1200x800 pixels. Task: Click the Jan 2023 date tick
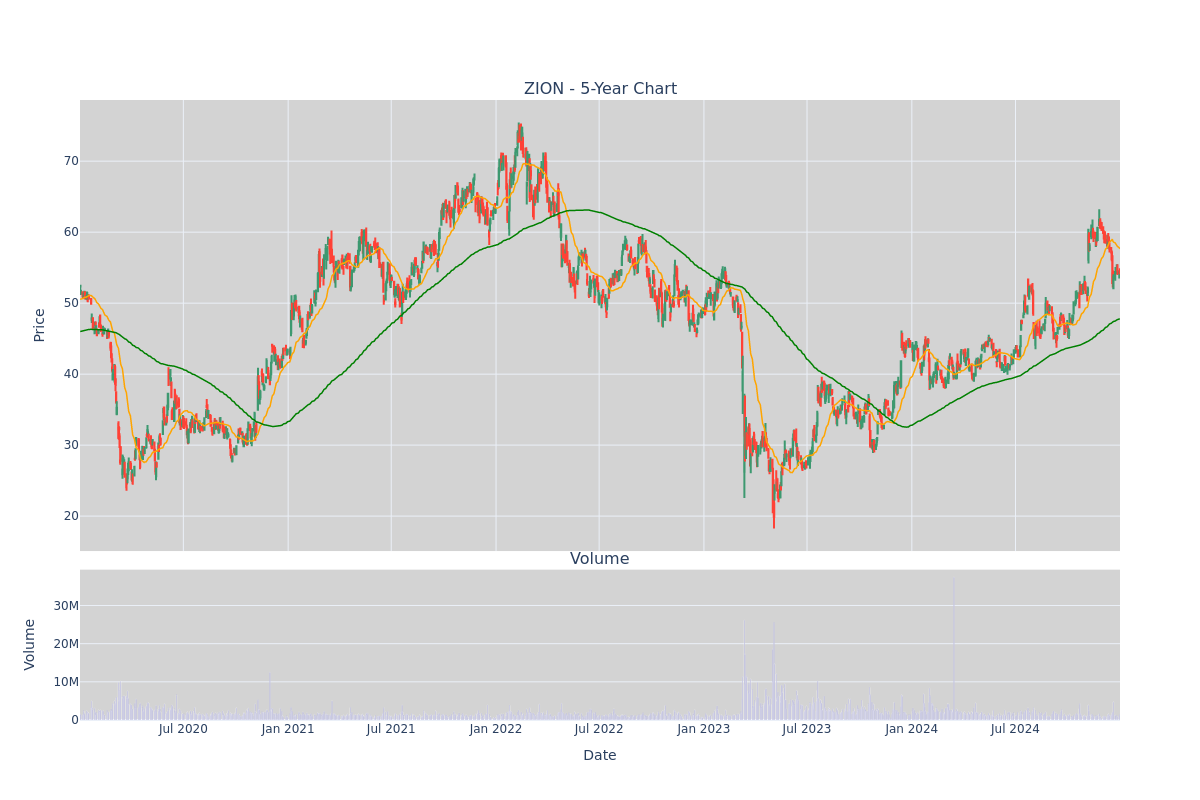pos(704,729)
